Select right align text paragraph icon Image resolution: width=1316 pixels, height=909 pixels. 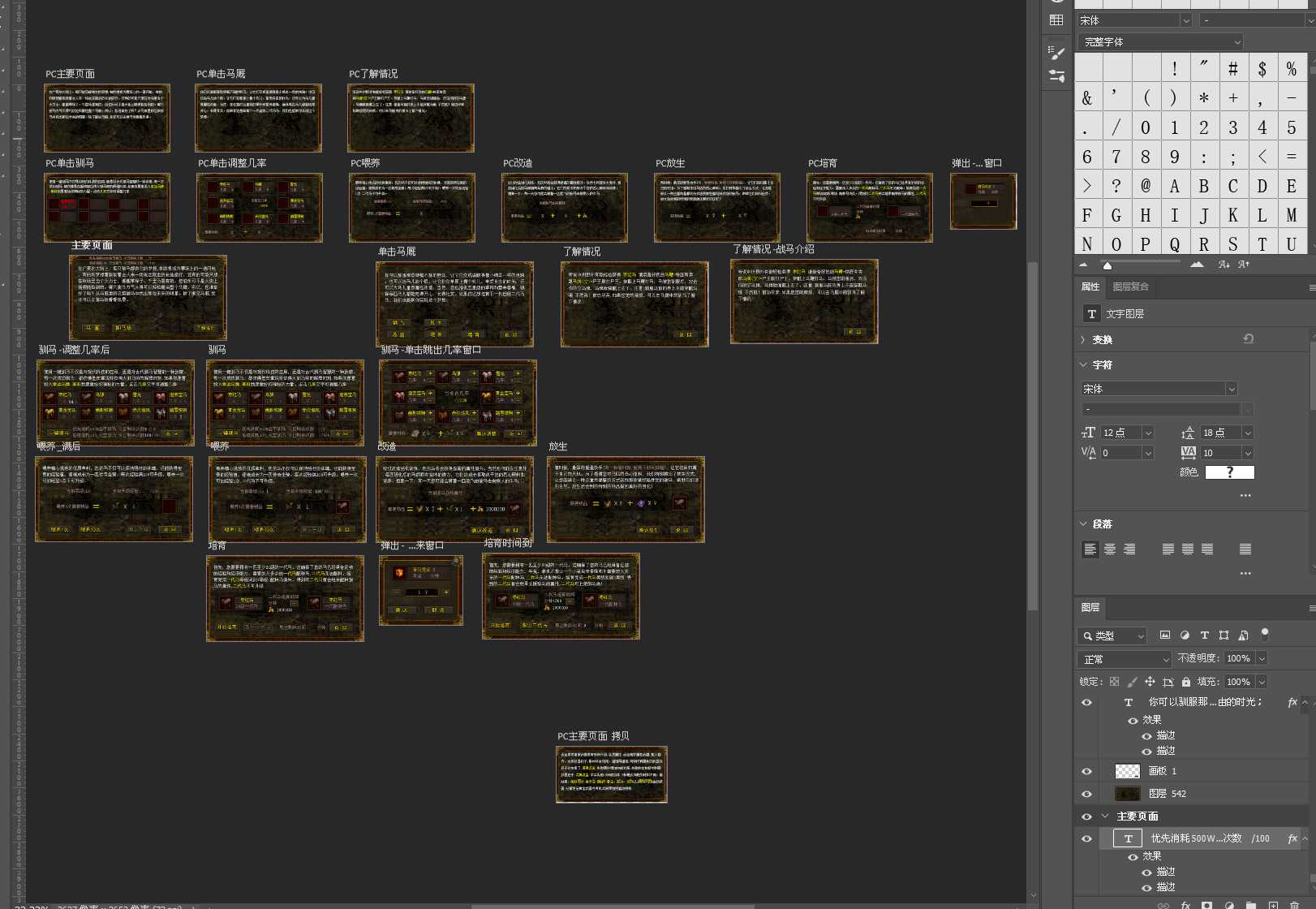(1129, 549)
